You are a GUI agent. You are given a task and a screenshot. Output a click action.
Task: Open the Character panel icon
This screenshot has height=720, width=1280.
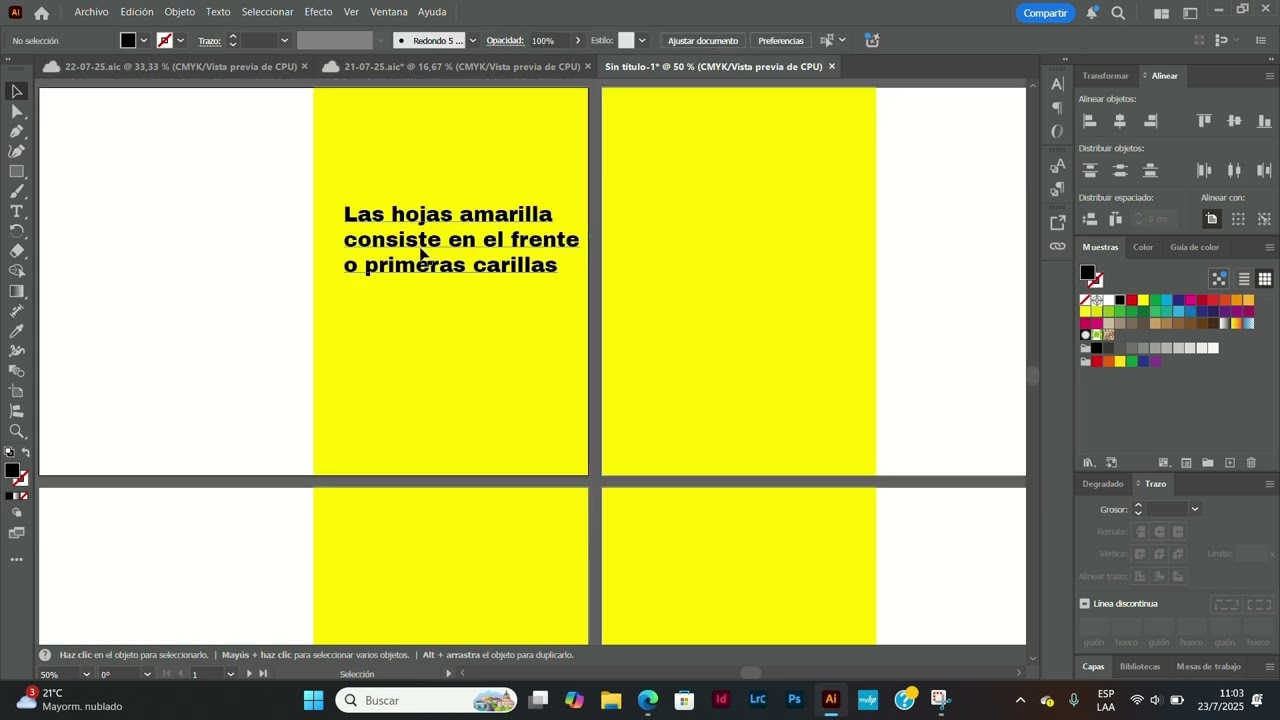(1057, 84)
